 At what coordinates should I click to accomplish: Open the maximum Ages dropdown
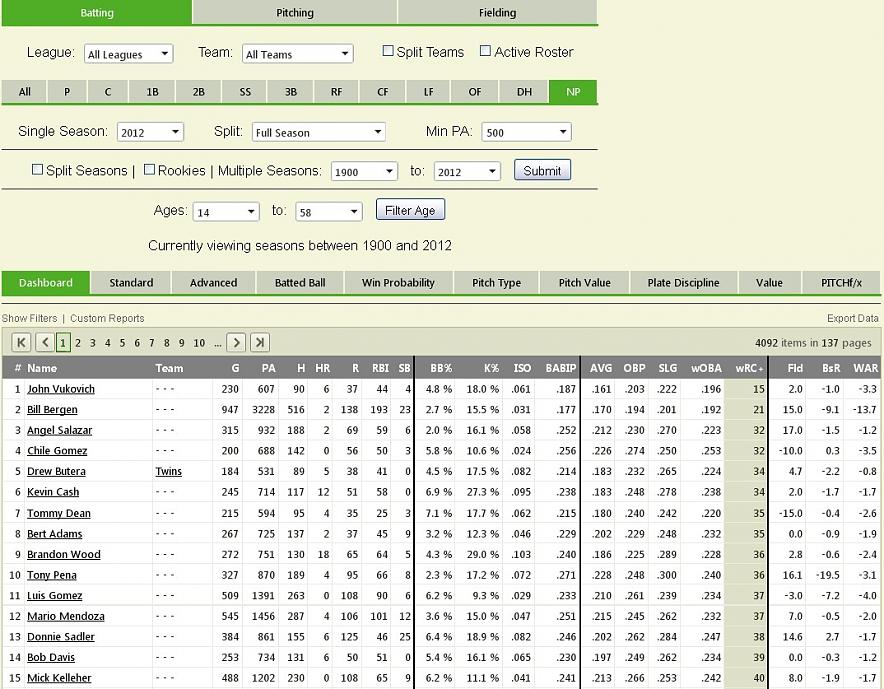pyautogui.click(x=329, y=212)
